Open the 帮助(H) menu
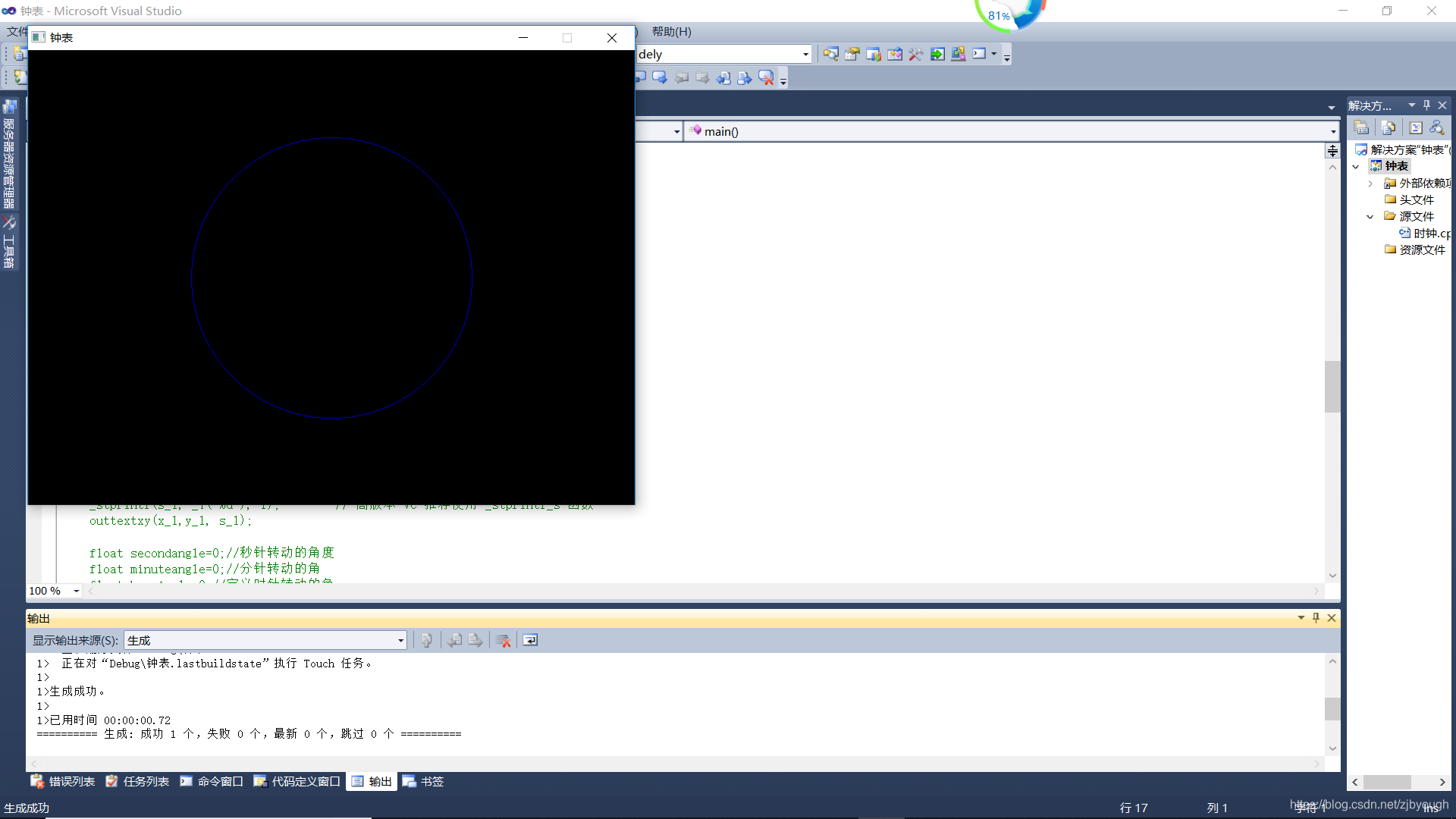The width and height of the screenshot is (1456, 819). 671,32
